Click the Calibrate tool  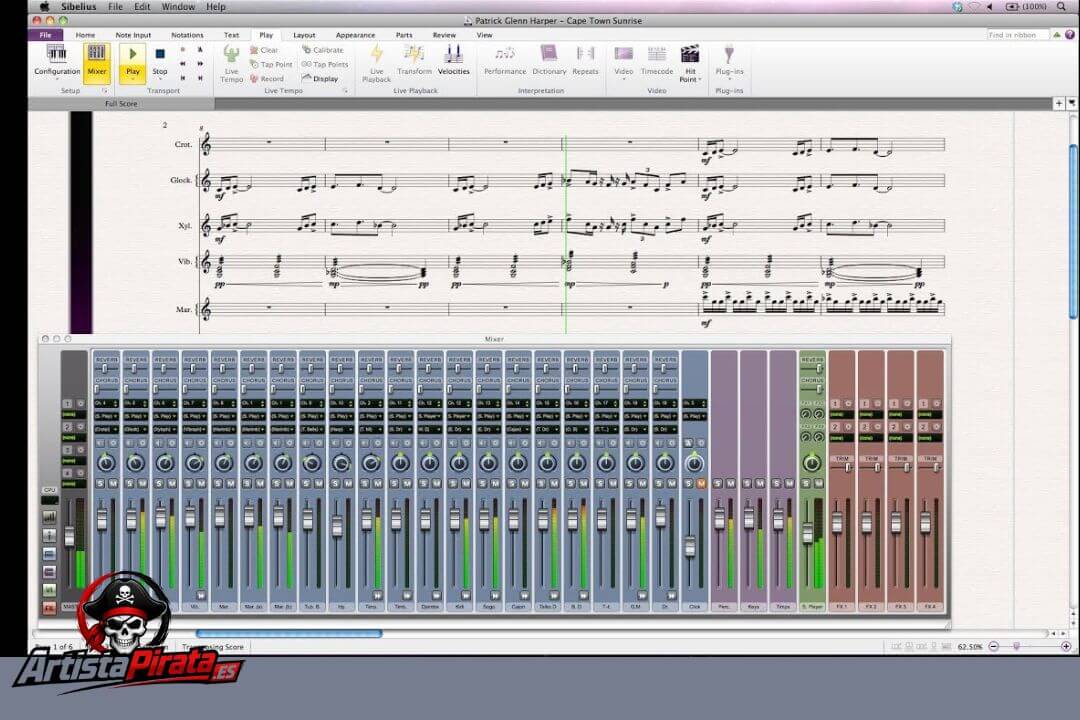(323, 50)
